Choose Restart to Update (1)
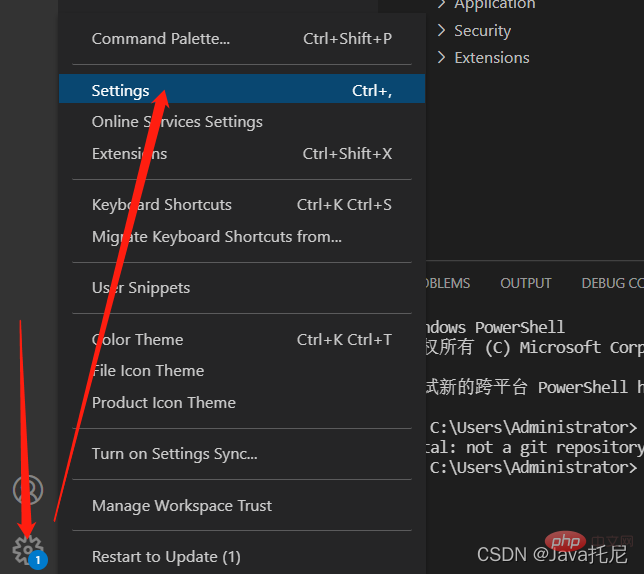644x574 pixels. (x=242, y=557)
